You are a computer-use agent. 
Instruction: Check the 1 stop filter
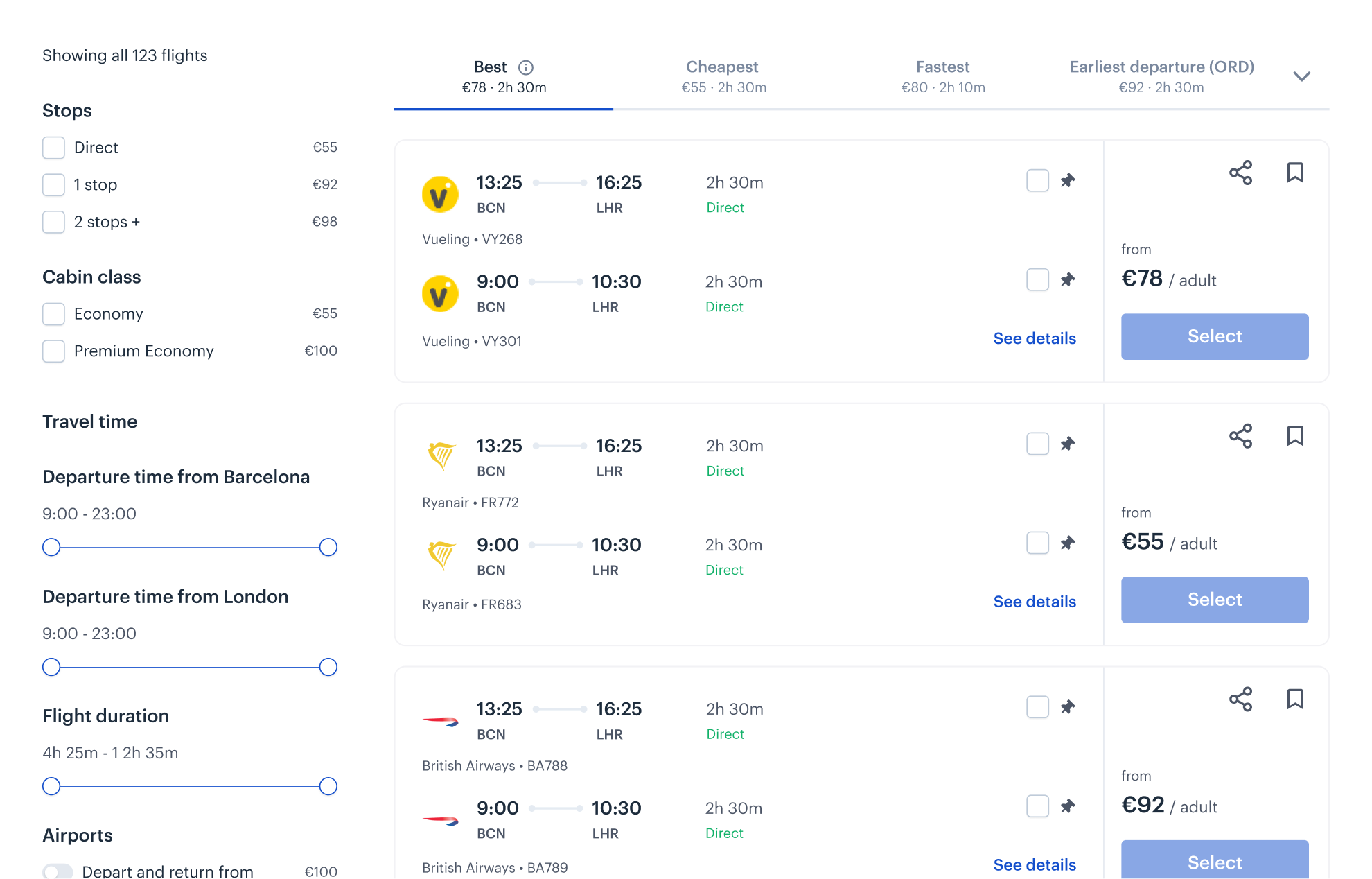click(53, 185)
